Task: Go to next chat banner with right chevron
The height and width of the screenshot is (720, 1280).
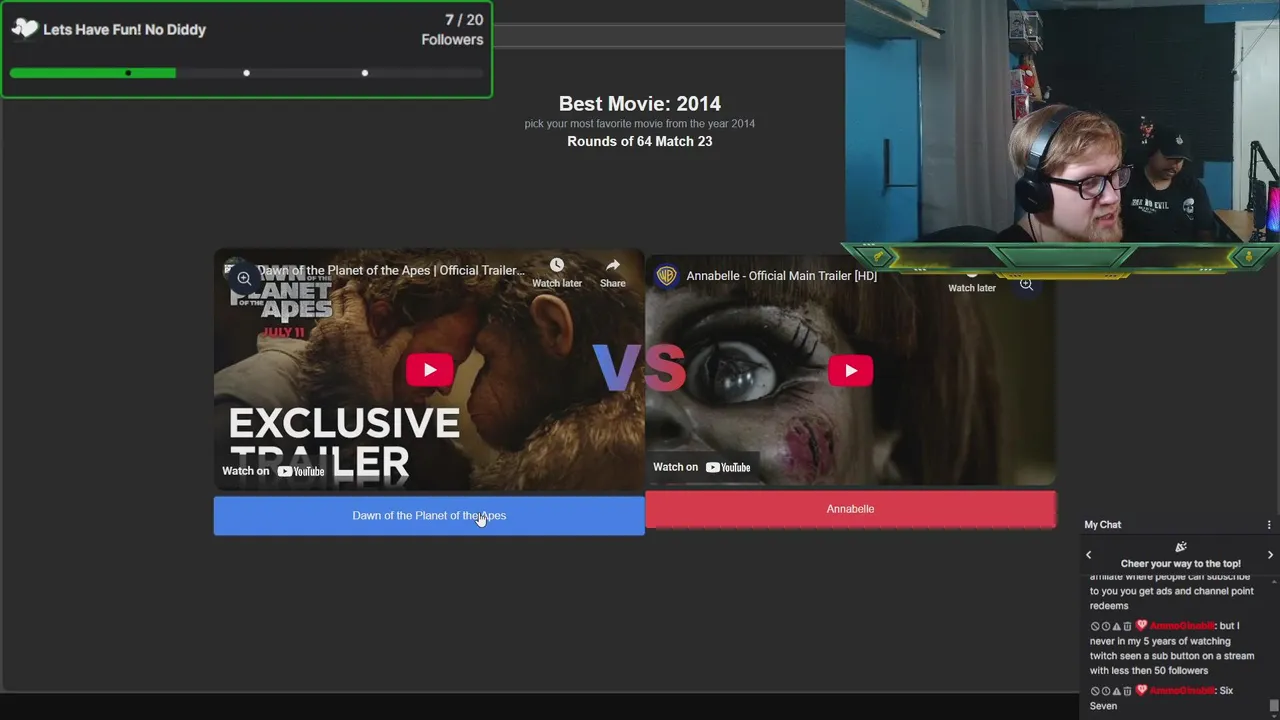Action: [1270, 555]
